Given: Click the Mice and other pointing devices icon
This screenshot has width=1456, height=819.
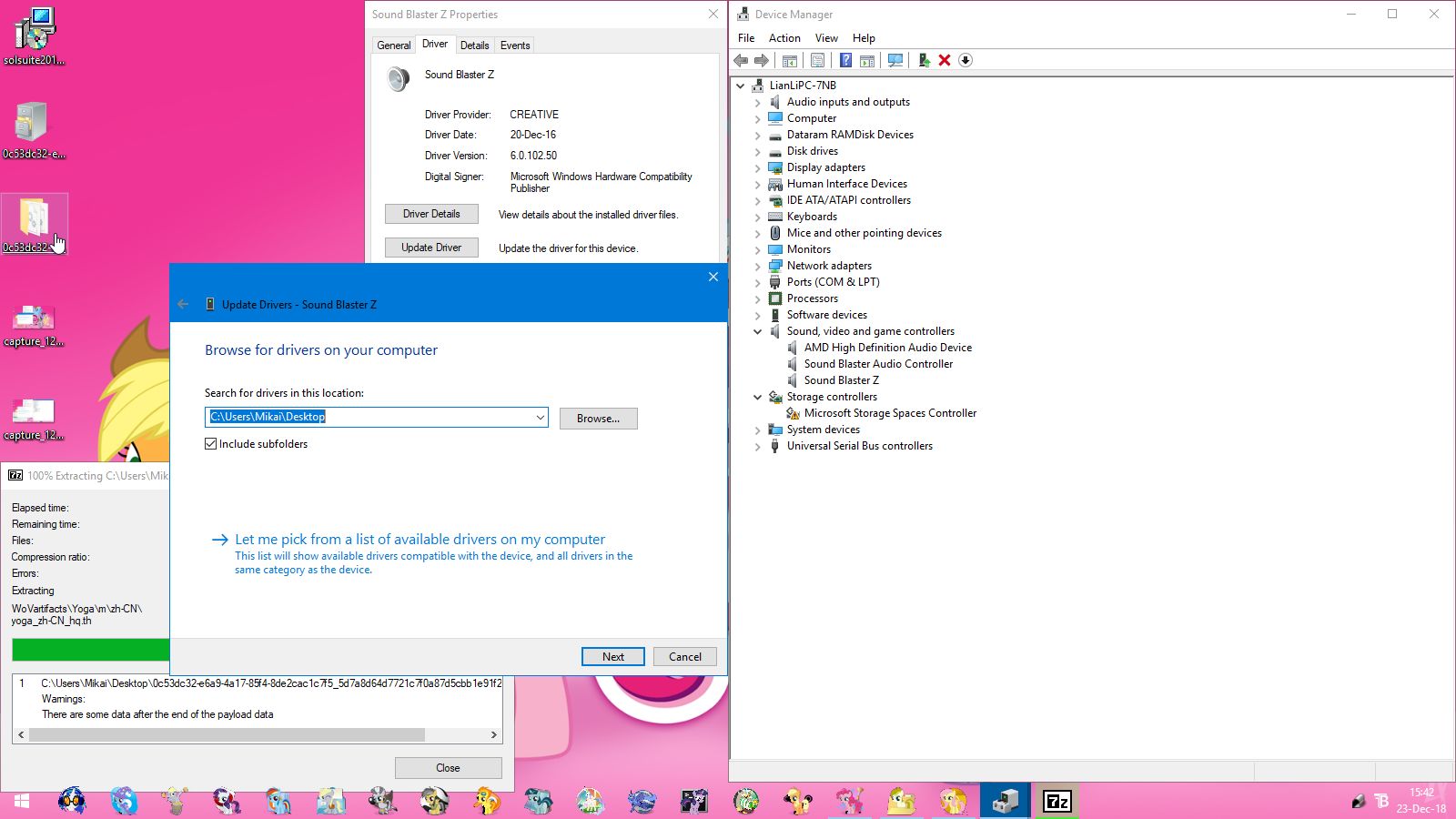Looking at the screenshot, I should (x=775, y=233).
